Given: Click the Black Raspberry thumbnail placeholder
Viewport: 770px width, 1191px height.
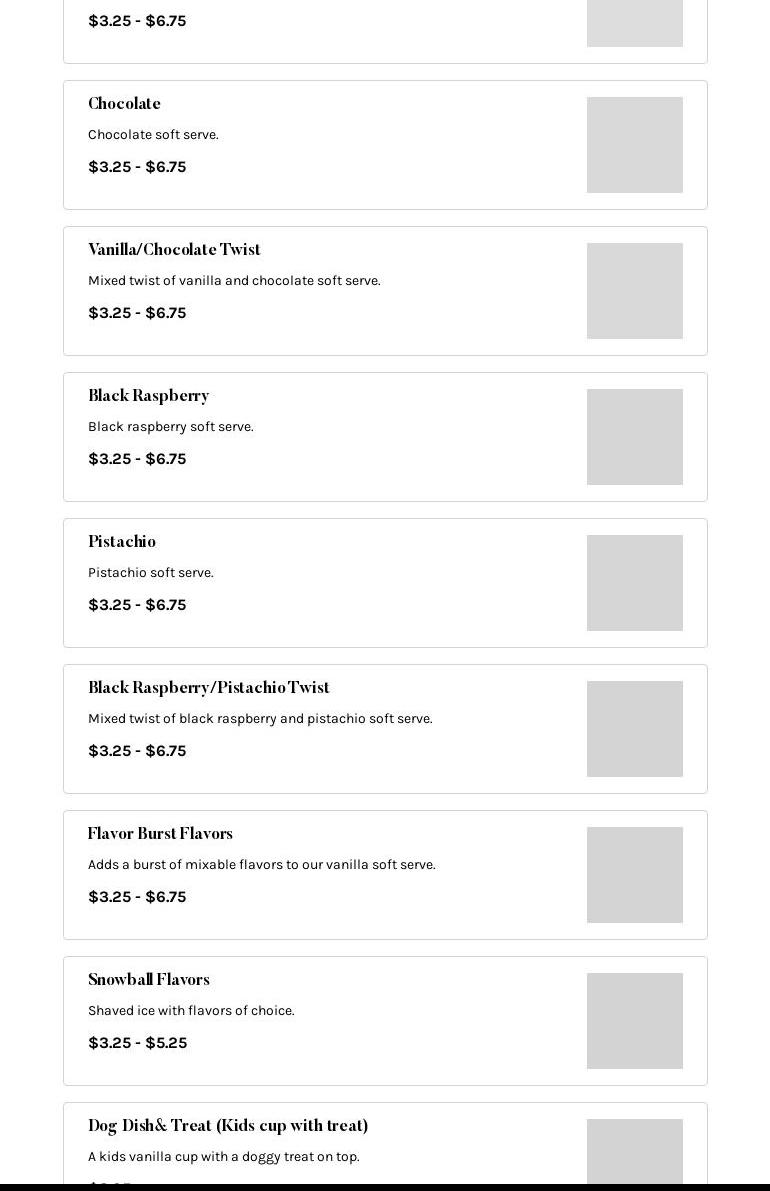Looking at the screenshot, I should [635, 437].
